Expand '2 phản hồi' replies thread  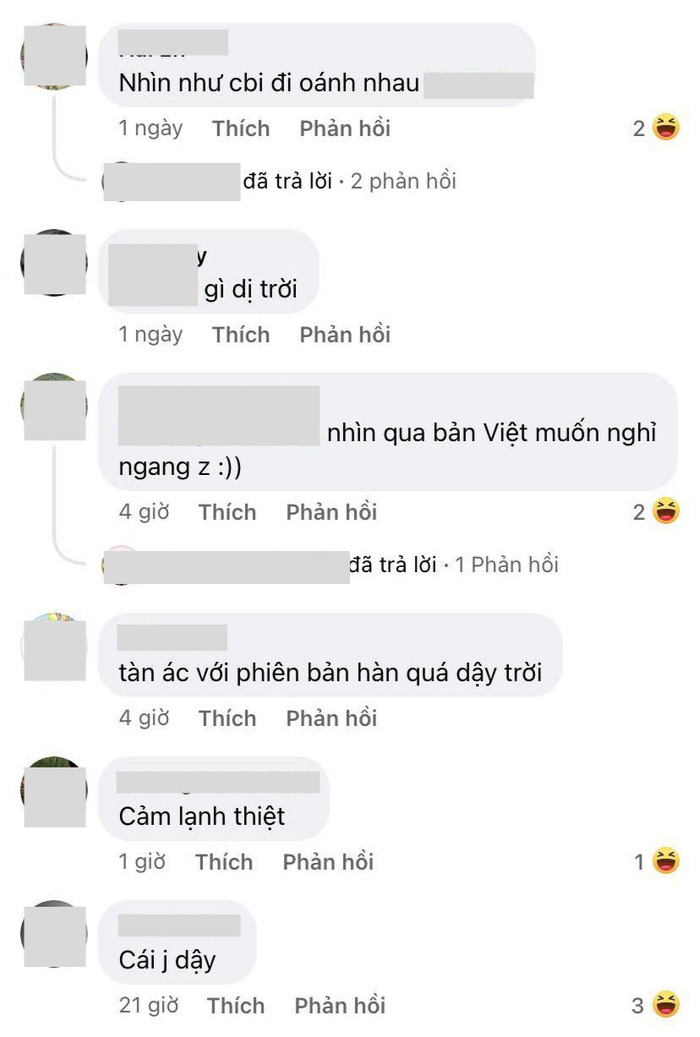pos(403,181)
